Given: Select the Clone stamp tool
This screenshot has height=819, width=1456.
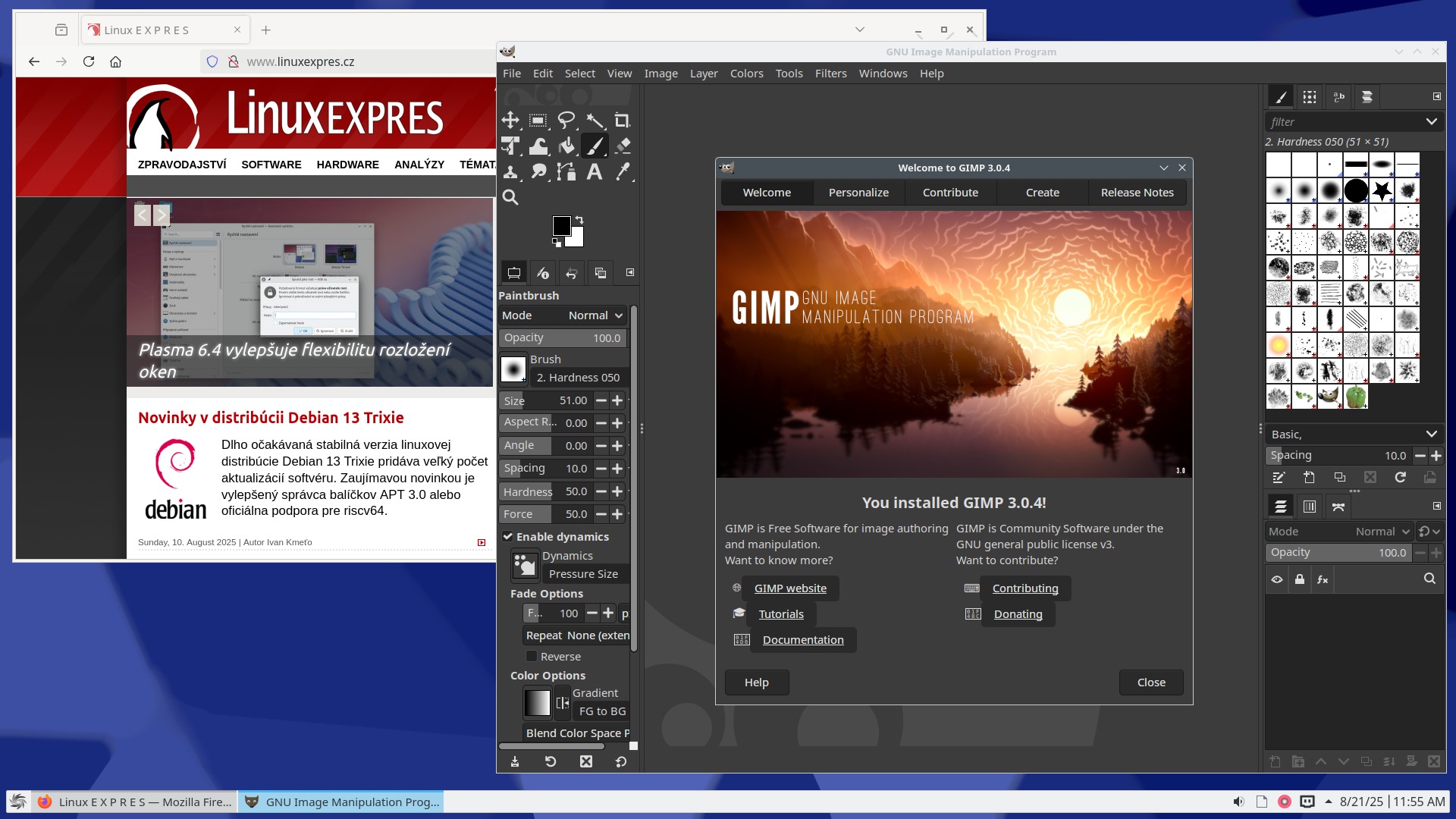Looking at the screenshot, I should [510, 172].
